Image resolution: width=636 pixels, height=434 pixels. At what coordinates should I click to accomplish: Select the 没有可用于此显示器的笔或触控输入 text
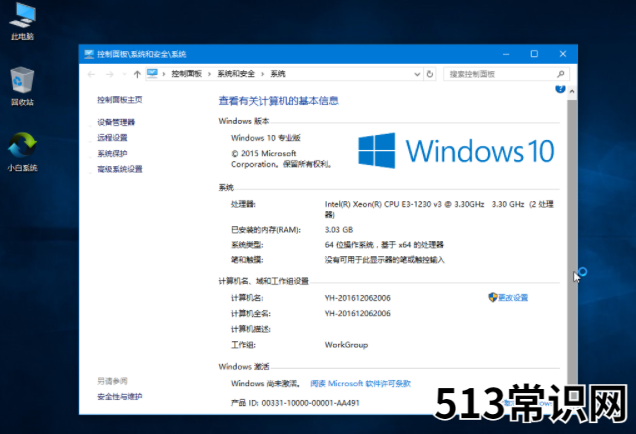[x=385, y=260]
